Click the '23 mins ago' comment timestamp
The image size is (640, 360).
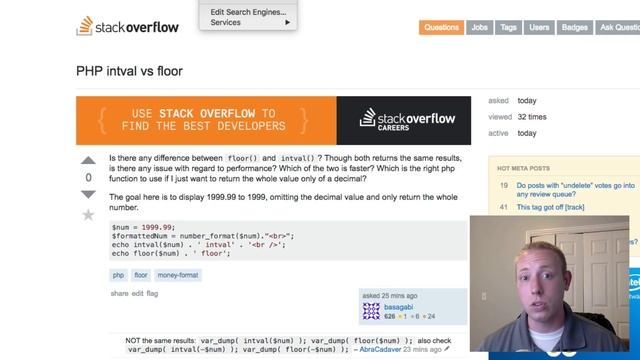422,349
